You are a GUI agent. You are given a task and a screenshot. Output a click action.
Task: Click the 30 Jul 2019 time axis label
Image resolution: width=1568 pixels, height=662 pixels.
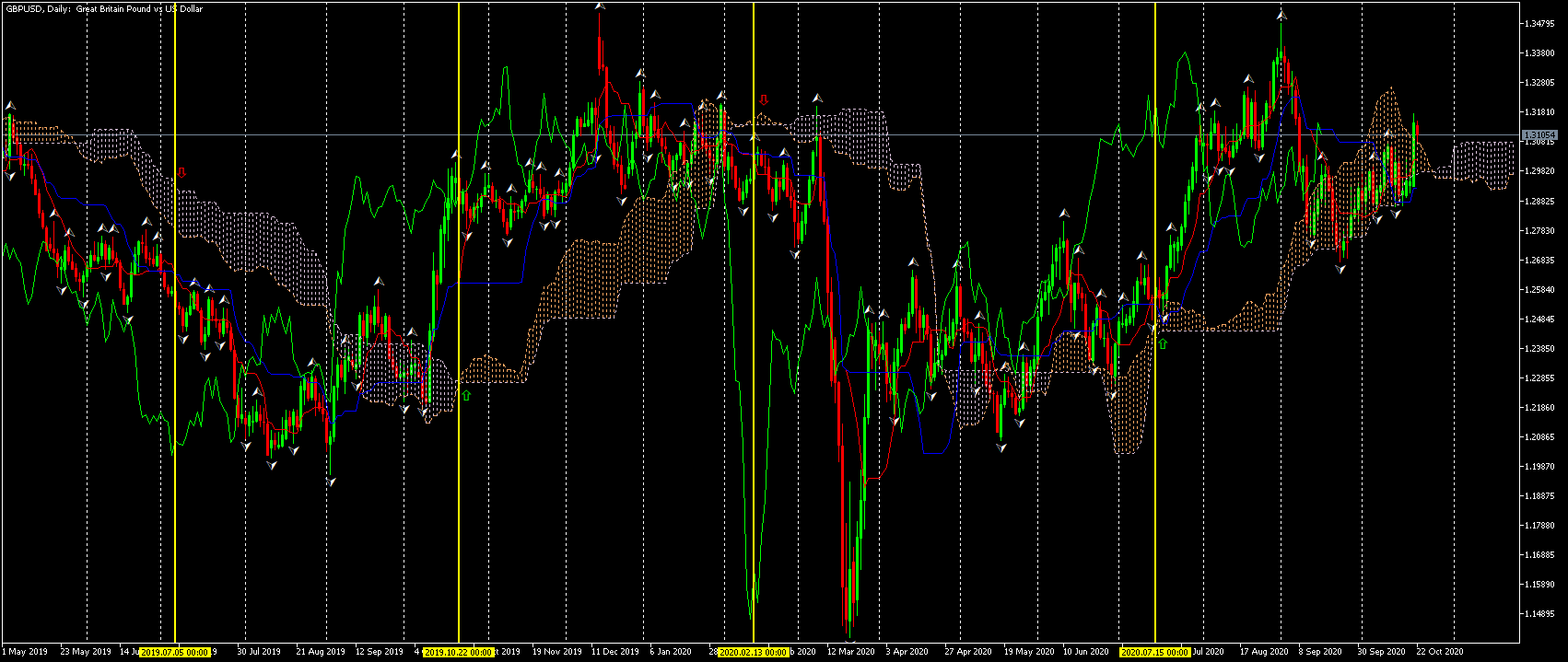pyautogui.click(x=259, y=652)
